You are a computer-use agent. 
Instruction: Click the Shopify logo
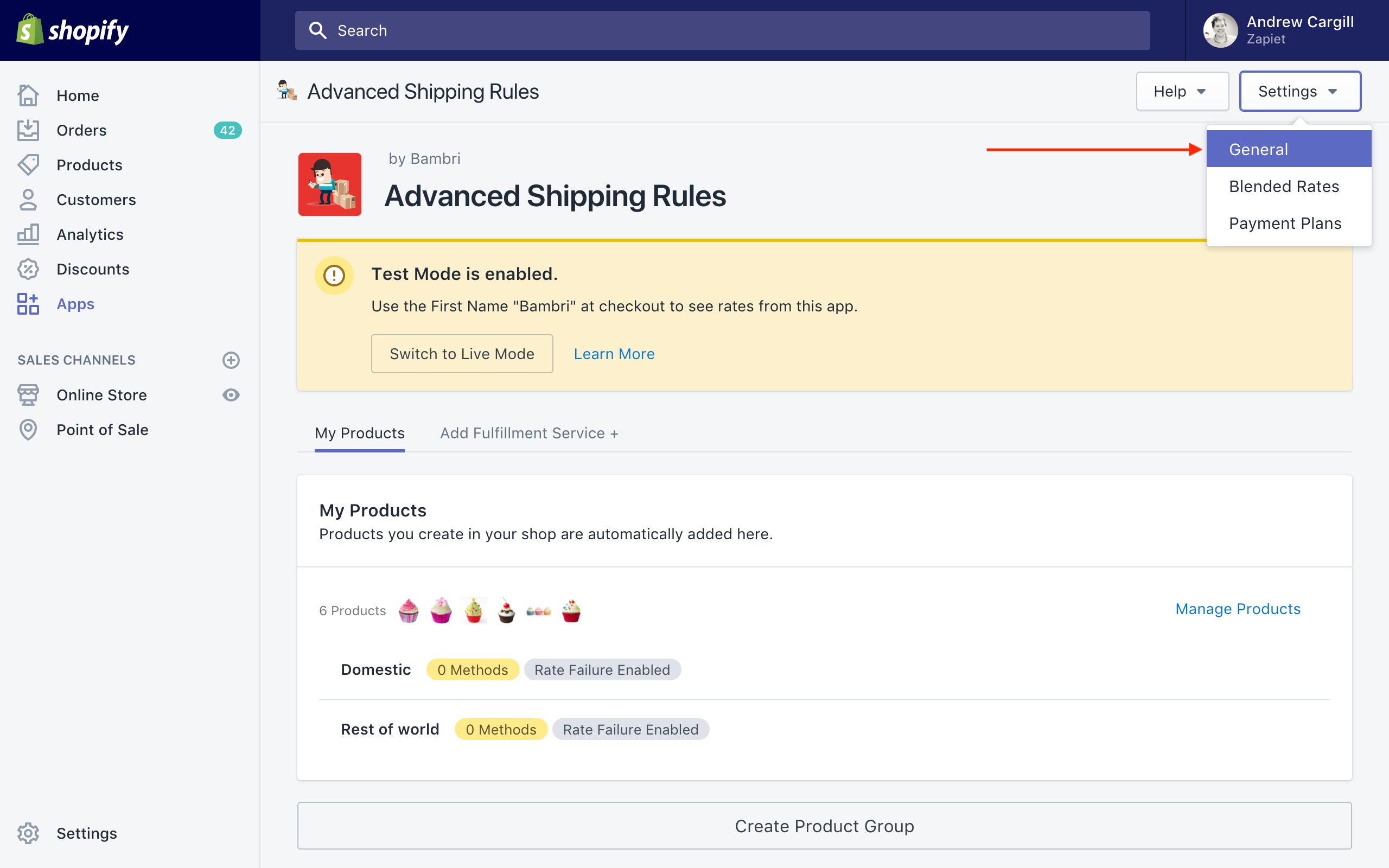coord(72,30)
